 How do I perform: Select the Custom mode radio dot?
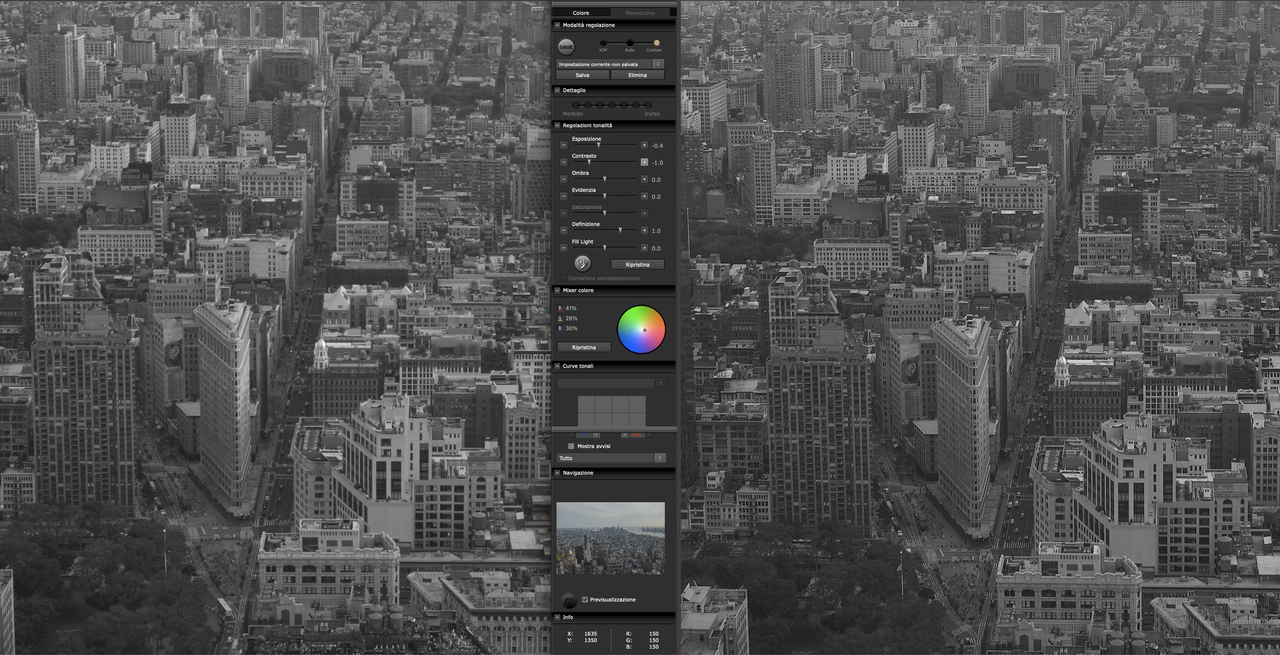pyautogui.click(x=656, y=43)
